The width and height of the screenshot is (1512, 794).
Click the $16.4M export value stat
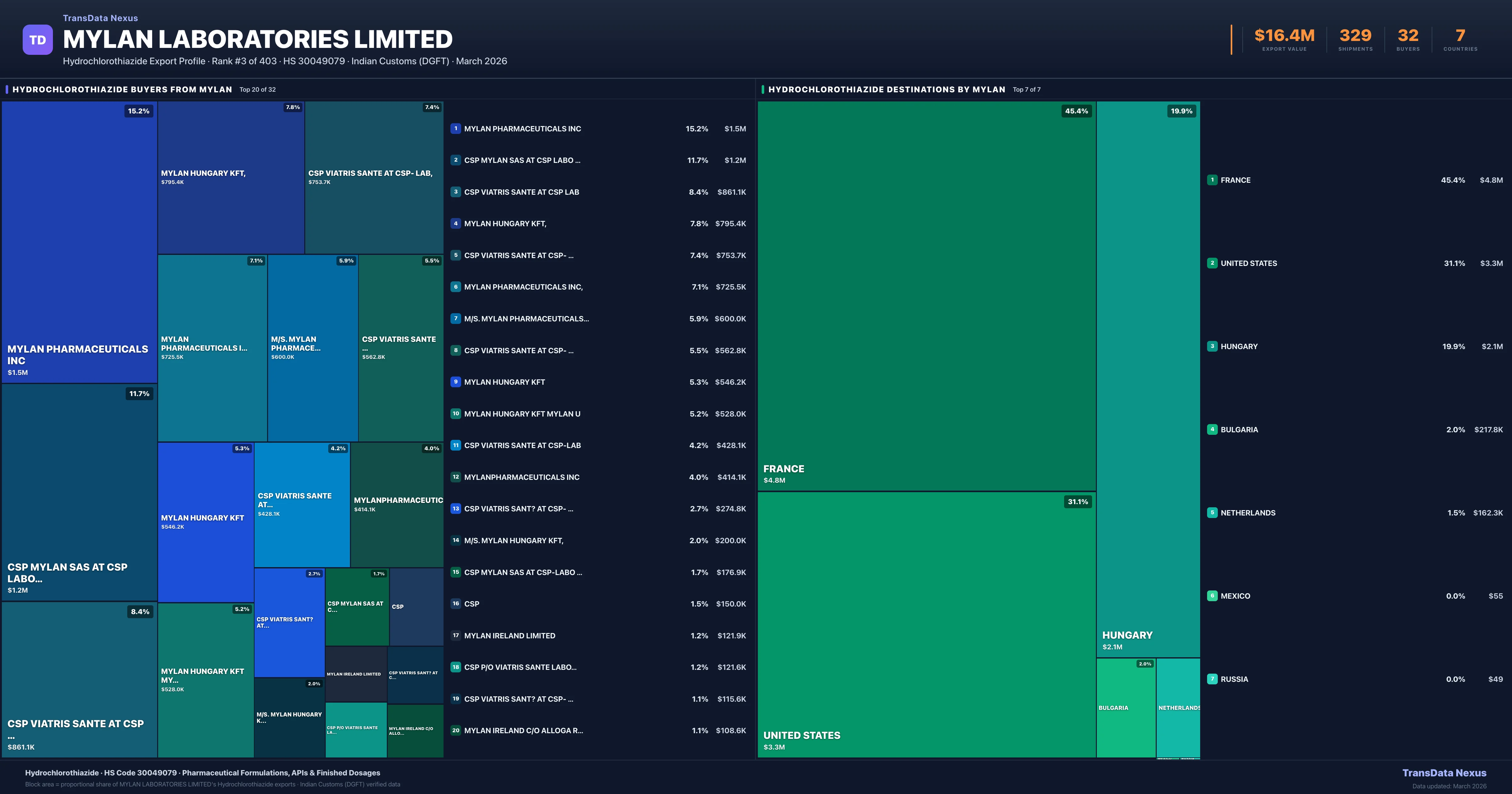click(1284, 39)
